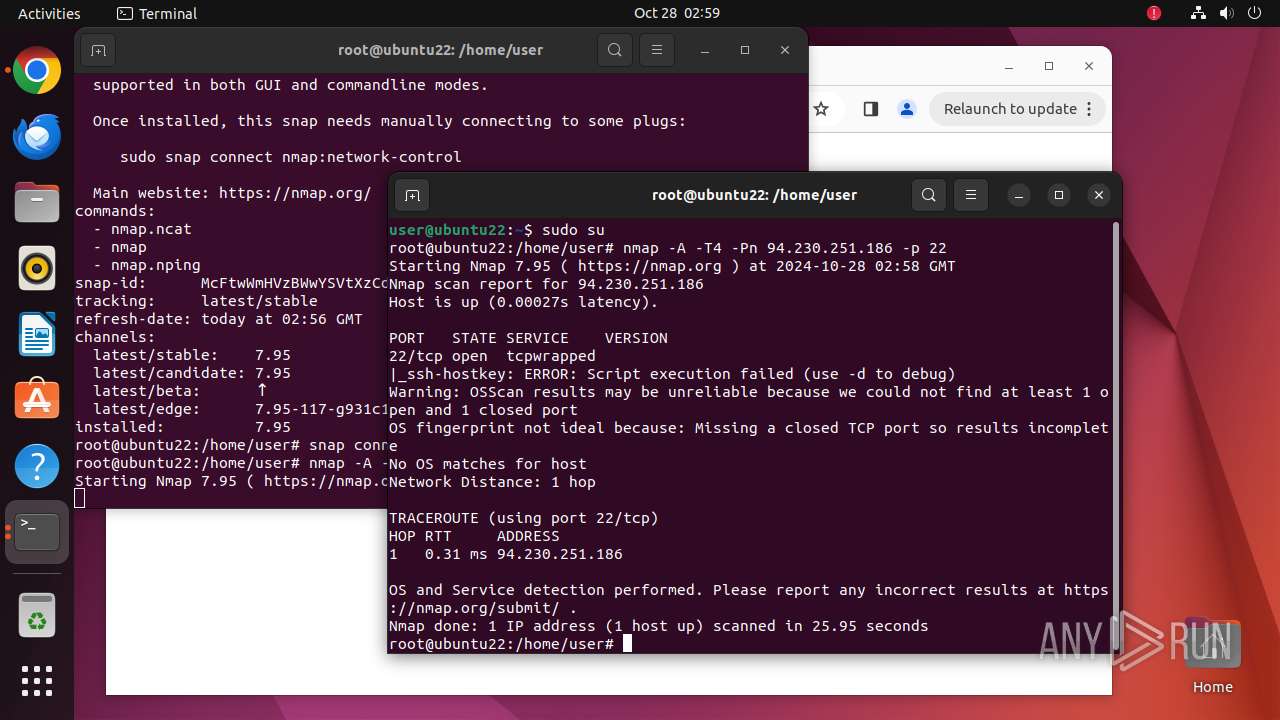The image size is (1280, 720).
Task: Select the Terminal icon in dock
Action: click(37, 532)
